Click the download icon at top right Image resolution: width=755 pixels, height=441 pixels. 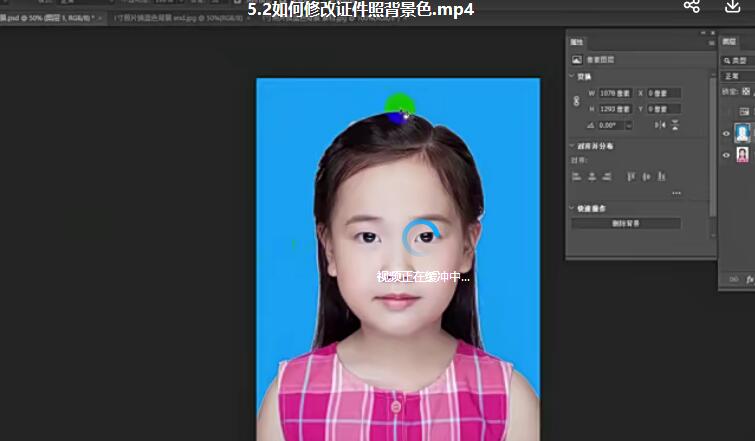coord(731,6)
